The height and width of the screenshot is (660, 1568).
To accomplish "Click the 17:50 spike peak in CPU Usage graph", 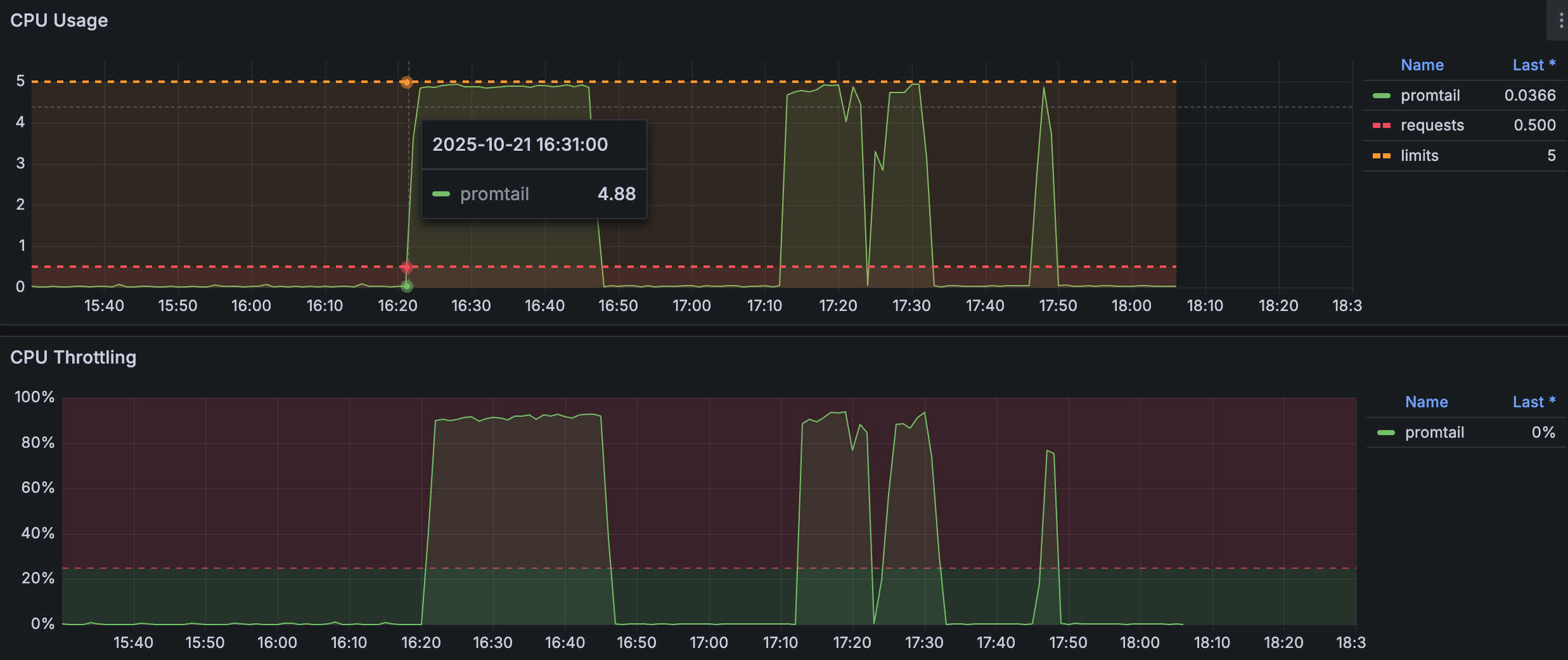I will (x=1044, y=88).
